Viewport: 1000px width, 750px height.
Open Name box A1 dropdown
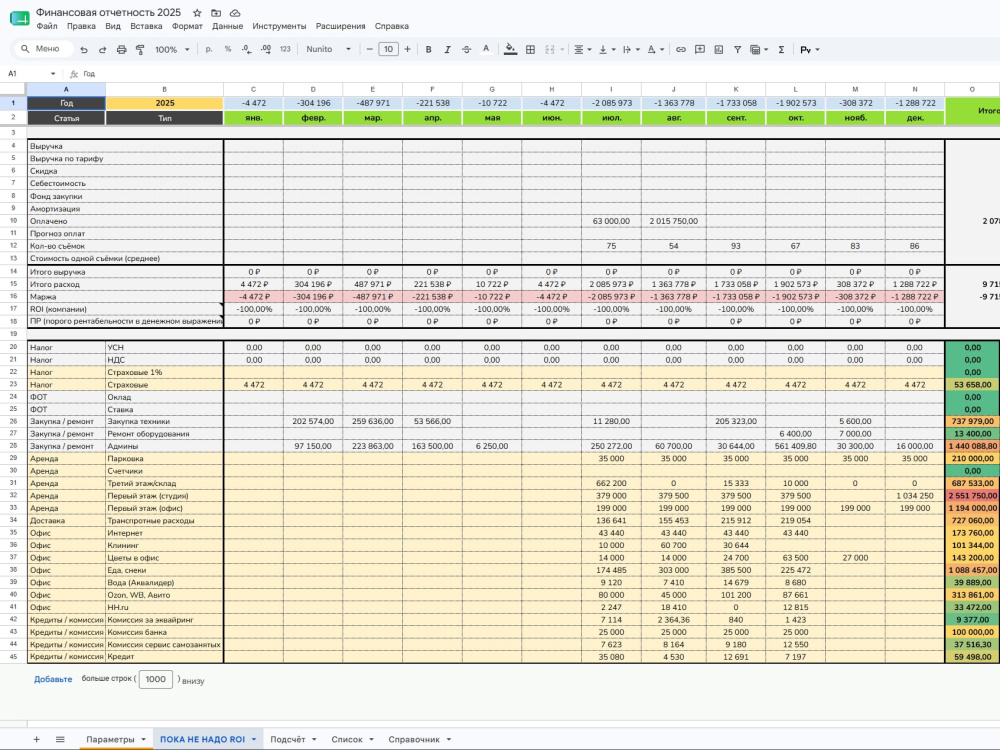(x=53, y=74)
